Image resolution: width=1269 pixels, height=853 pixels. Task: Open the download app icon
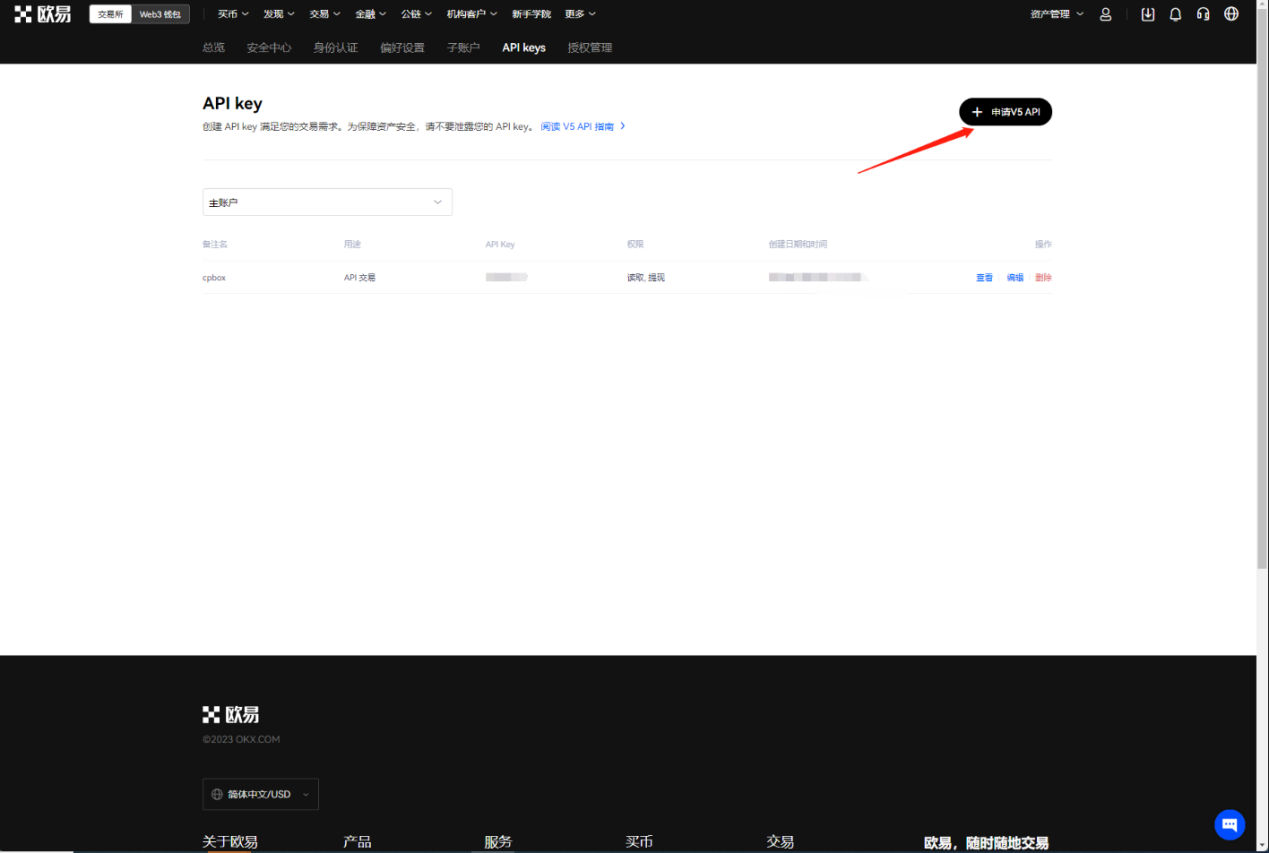[x=1147, y=14]
